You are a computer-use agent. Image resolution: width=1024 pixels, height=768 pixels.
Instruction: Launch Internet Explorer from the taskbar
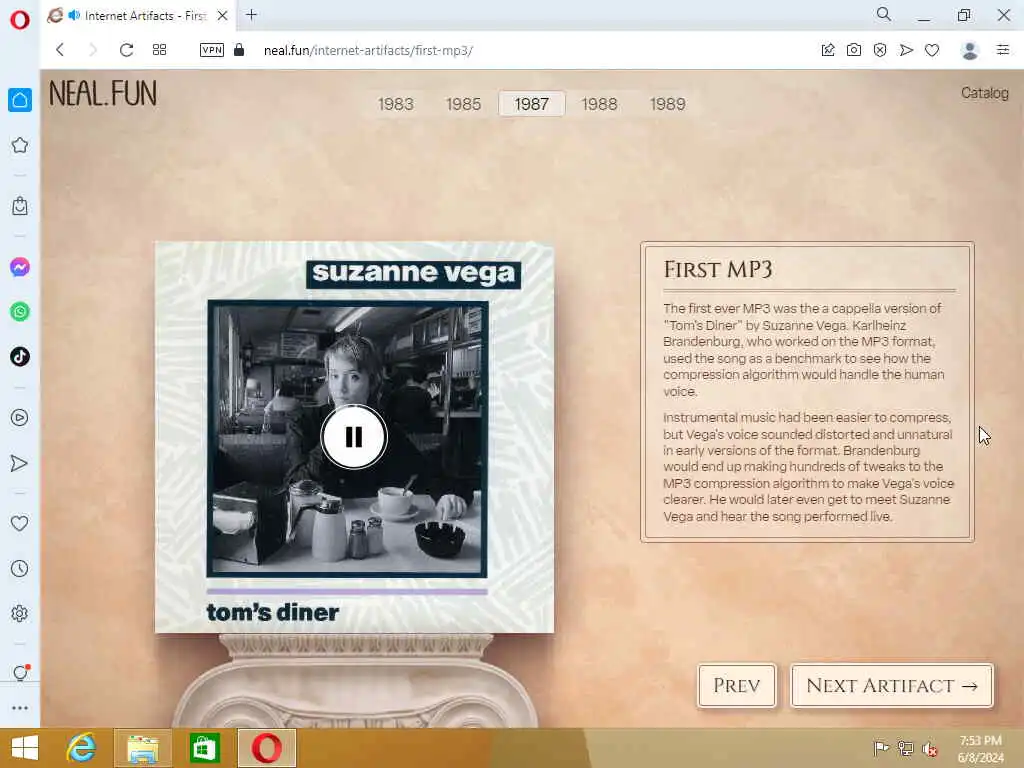click(81, 748)
